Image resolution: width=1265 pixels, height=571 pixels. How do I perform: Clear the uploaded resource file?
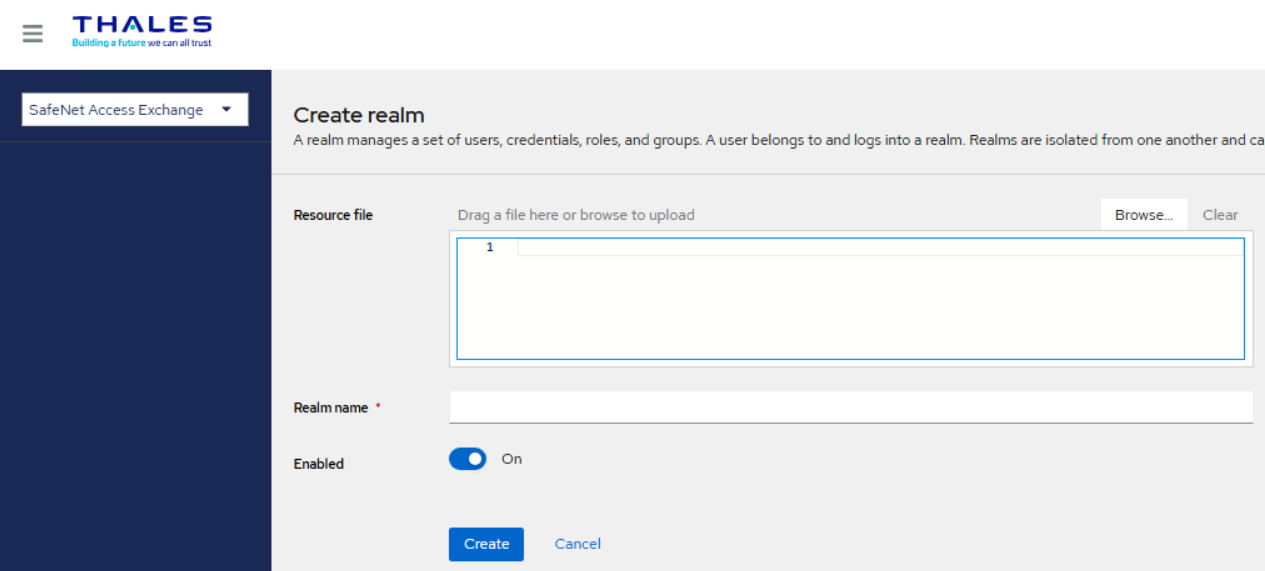pos(1219,215)
